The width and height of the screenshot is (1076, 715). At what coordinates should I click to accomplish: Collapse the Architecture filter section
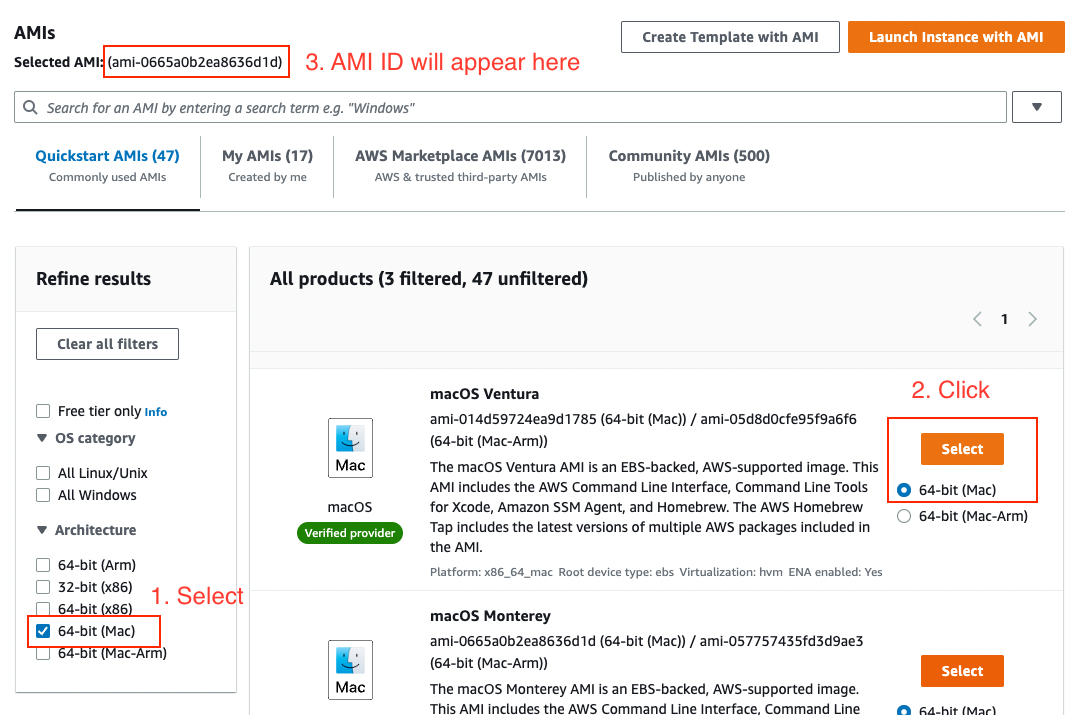(42, 530)
